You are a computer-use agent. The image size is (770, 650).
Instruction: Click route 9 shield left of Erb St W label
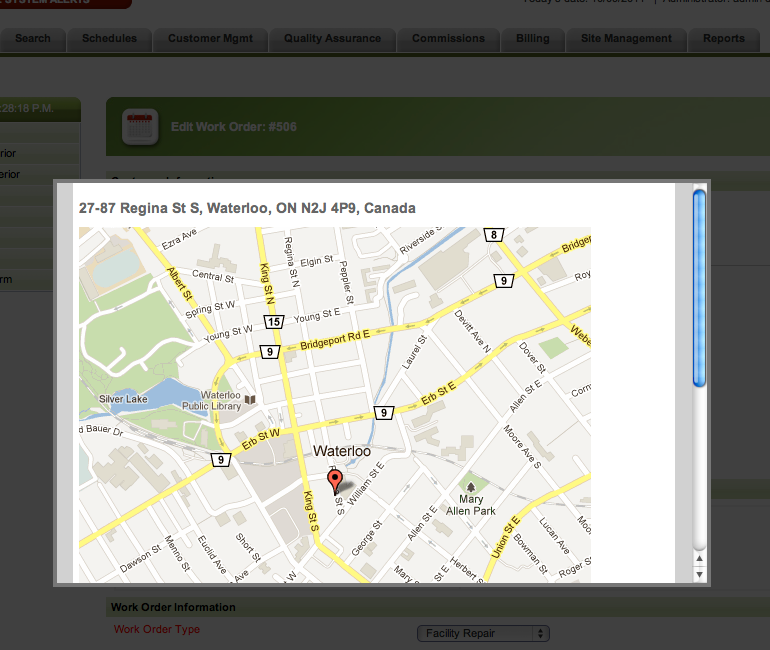click(x=221, y=460)
